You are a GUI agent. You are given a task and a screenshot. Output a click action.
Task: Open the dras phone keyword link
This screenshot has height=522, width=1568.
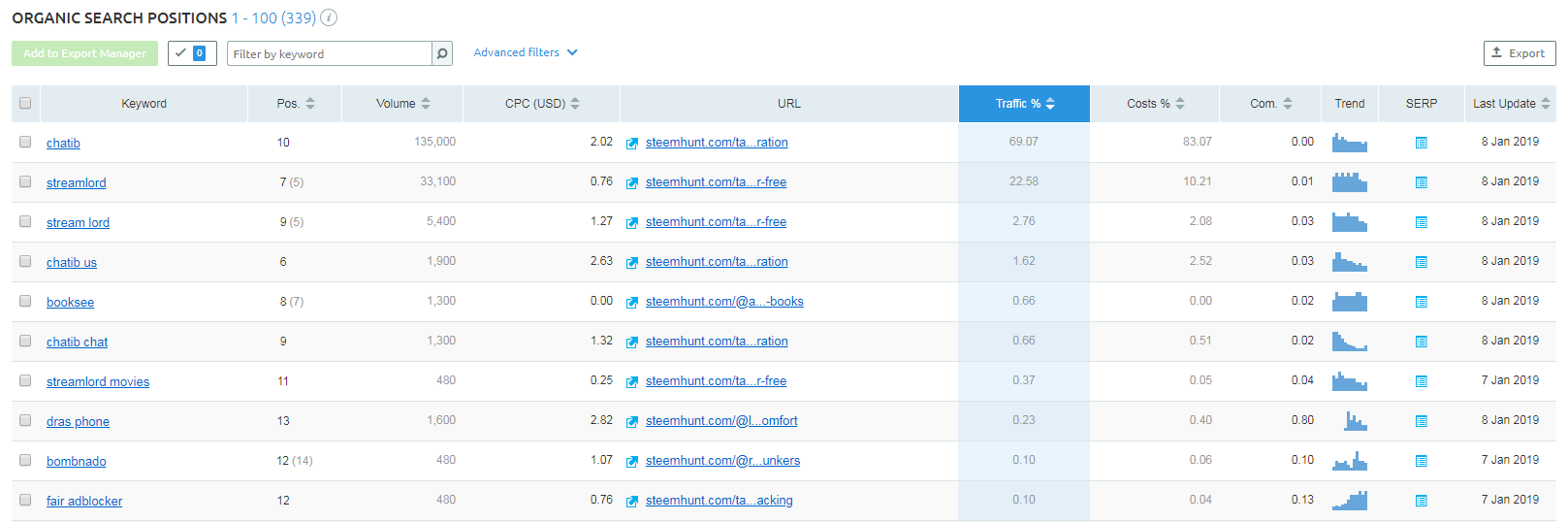pyautogui.click(x=78, y=422)
